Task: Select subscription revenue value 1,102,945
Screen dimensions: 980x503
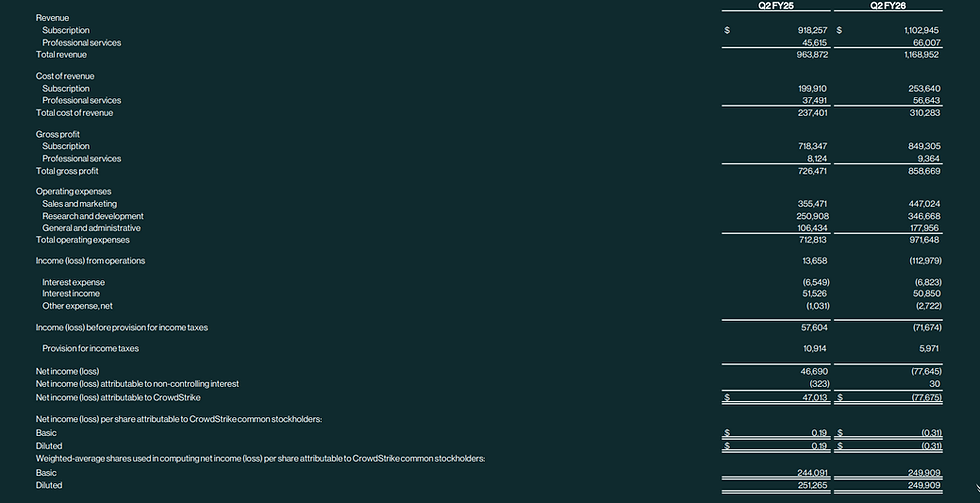Action: tap(921, 30)
